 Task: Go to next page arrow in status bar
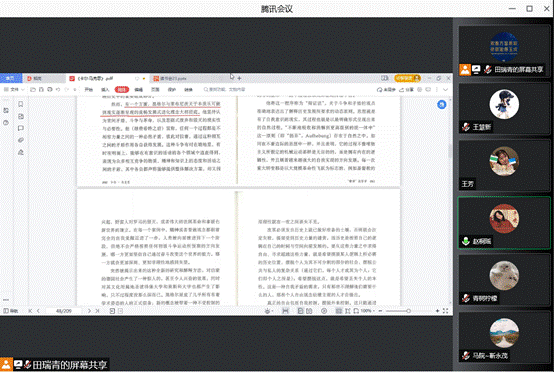[89, 311]
